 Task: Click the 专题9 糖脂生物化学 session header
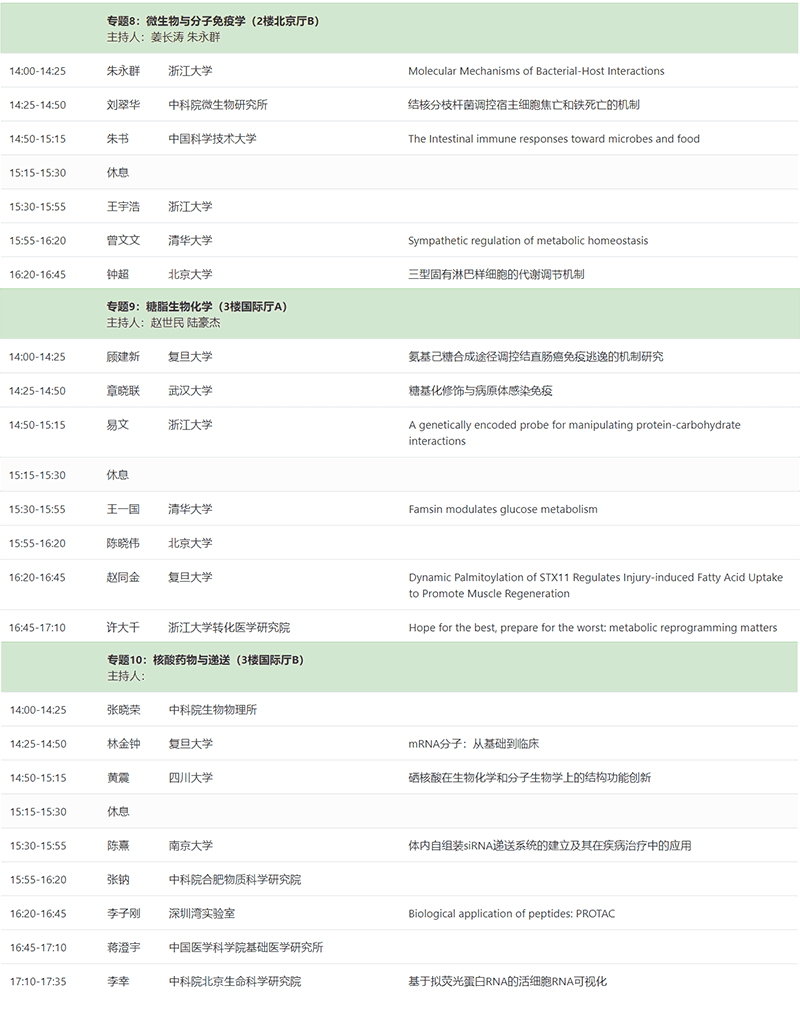pyautogui.click(x=197, y=307)
